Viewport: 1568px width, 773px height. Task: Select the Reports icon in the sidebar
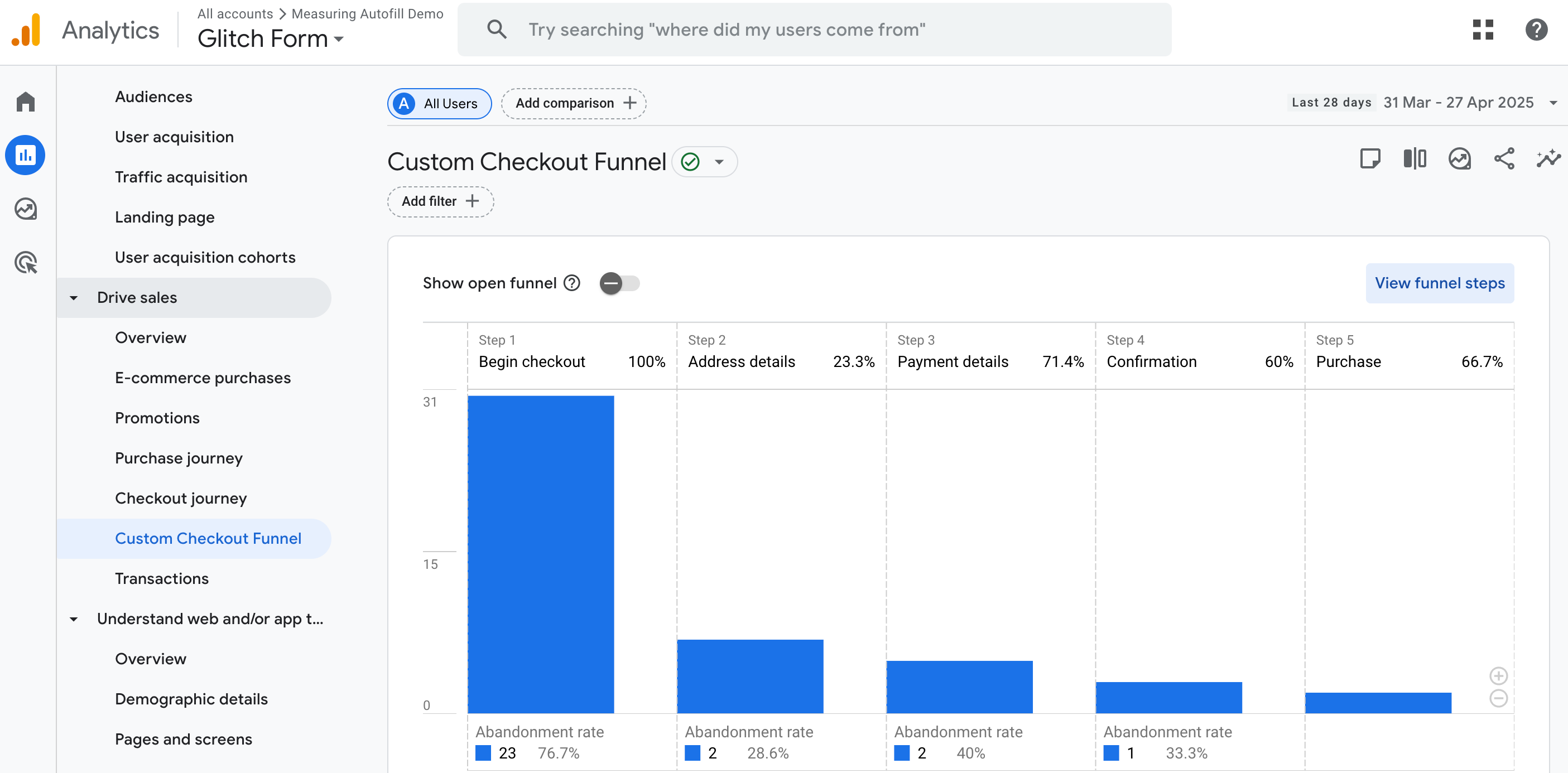click(25, 155)
